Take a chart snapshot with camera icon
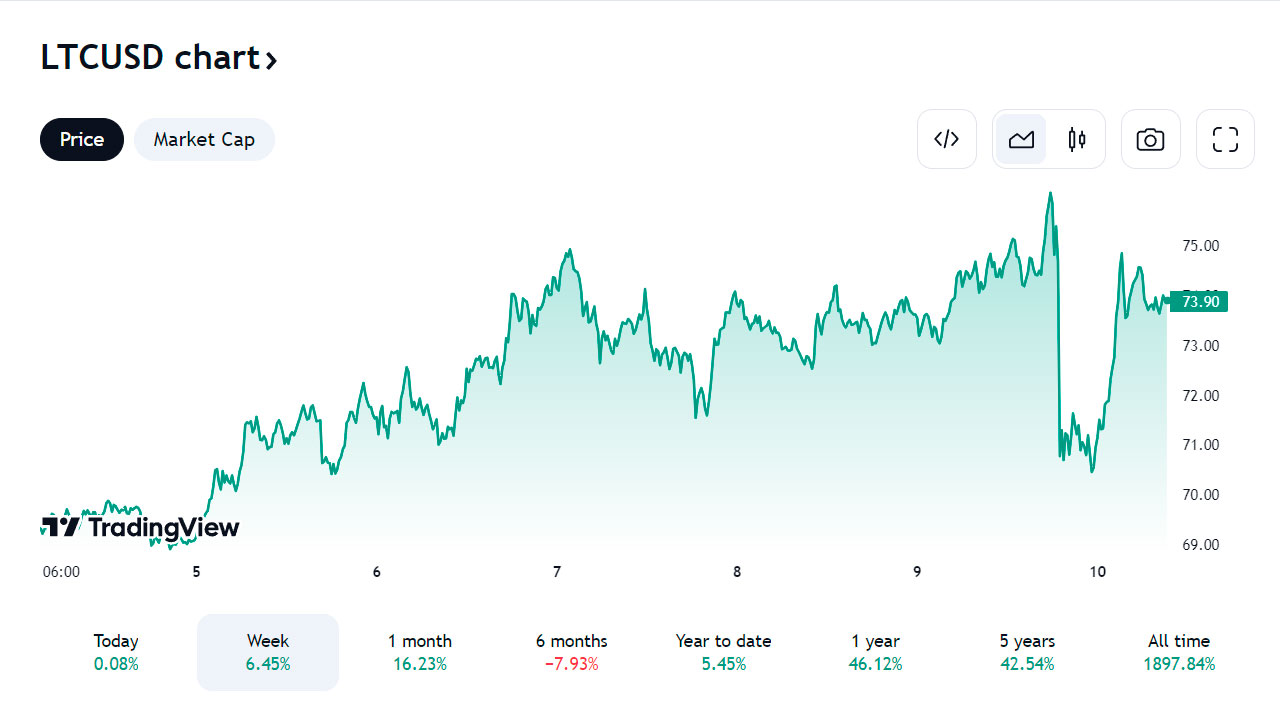1280x720 pixels. click(x=1151, y=139)
